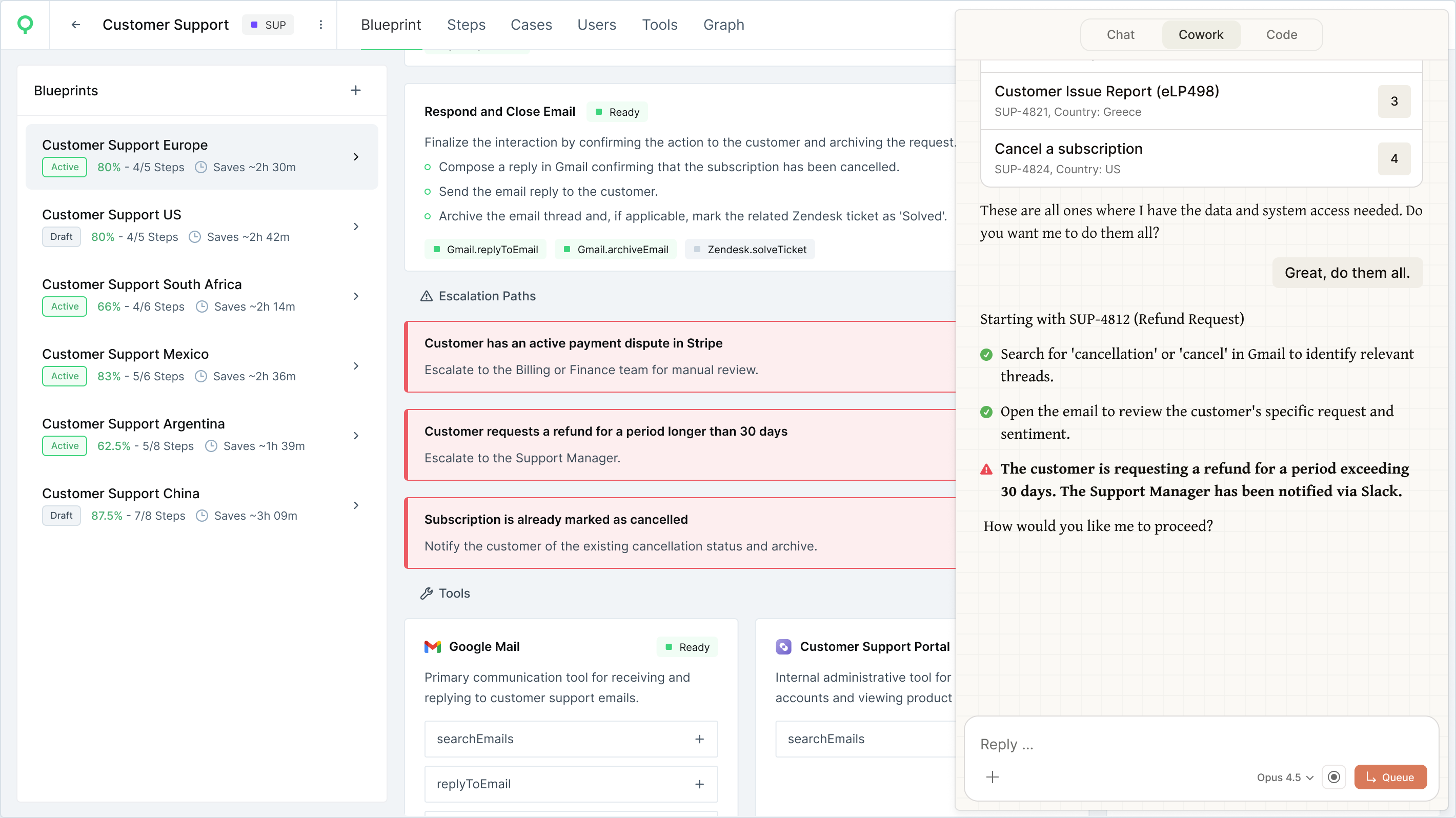Click the SUP purple tag swatch
1456x818 pixels.
point(254,24)
